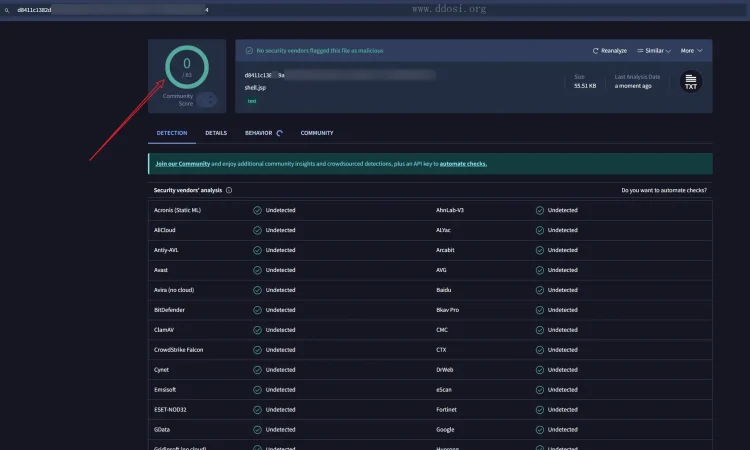The height and width of the screenshot is (450, 750).
Task: Click 'Do you want to automate checks?'
Action: (x=664, y=190)
